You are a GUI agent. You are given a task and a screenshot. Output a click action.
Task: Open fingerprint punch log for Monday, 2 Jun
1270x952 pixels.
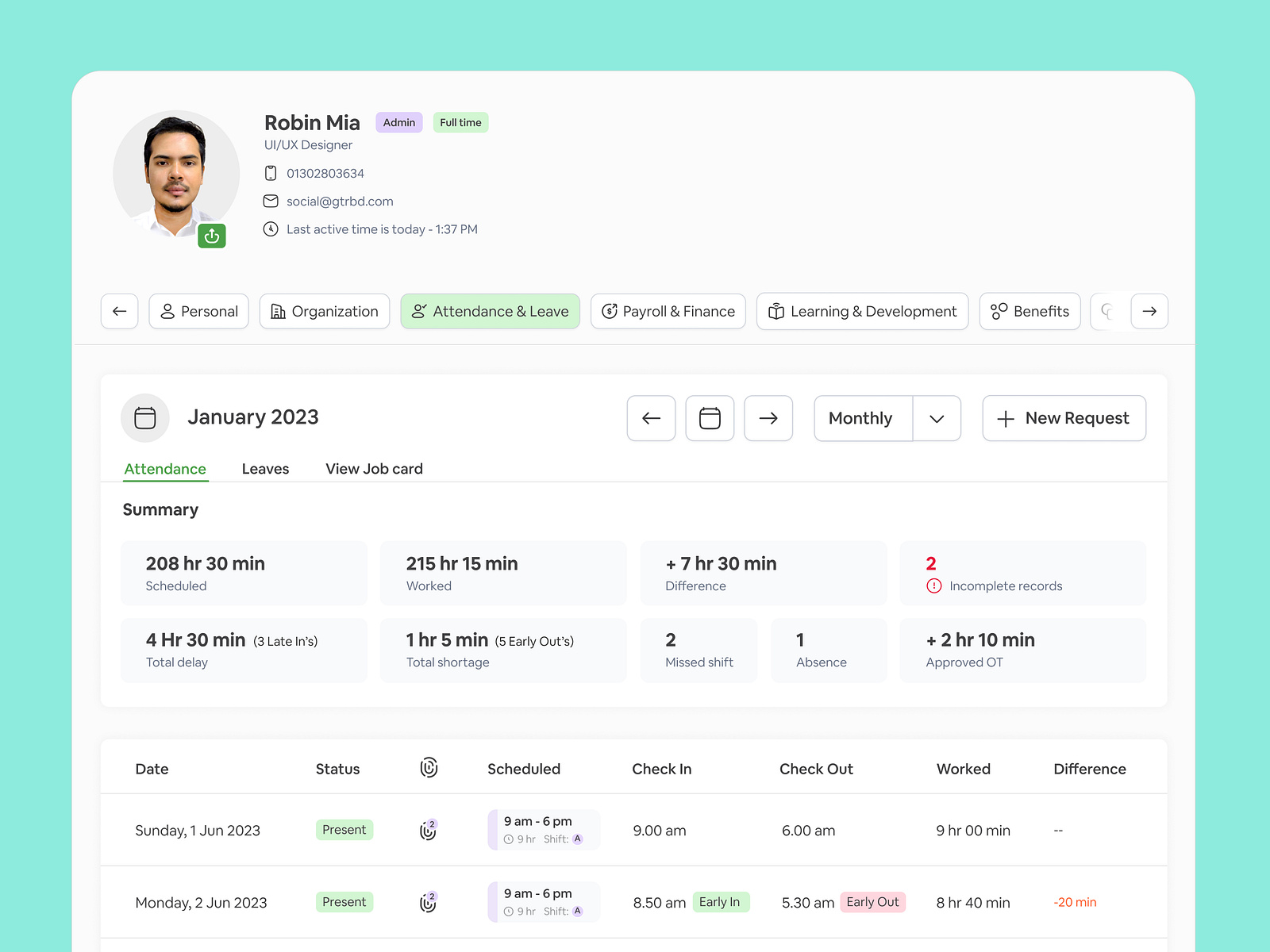click(x=428, y=902)
